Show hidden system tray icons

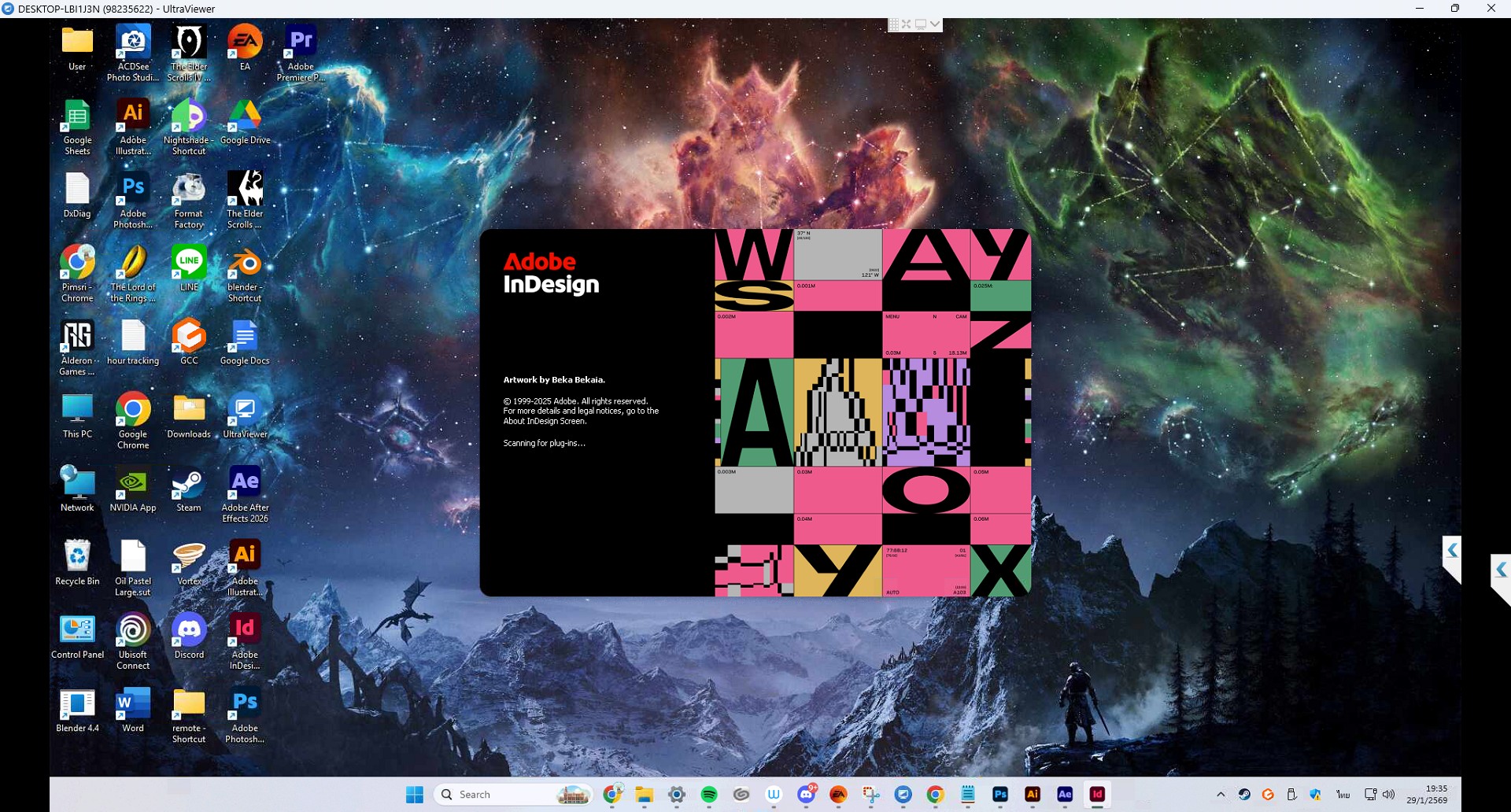tap(1221, 795)
